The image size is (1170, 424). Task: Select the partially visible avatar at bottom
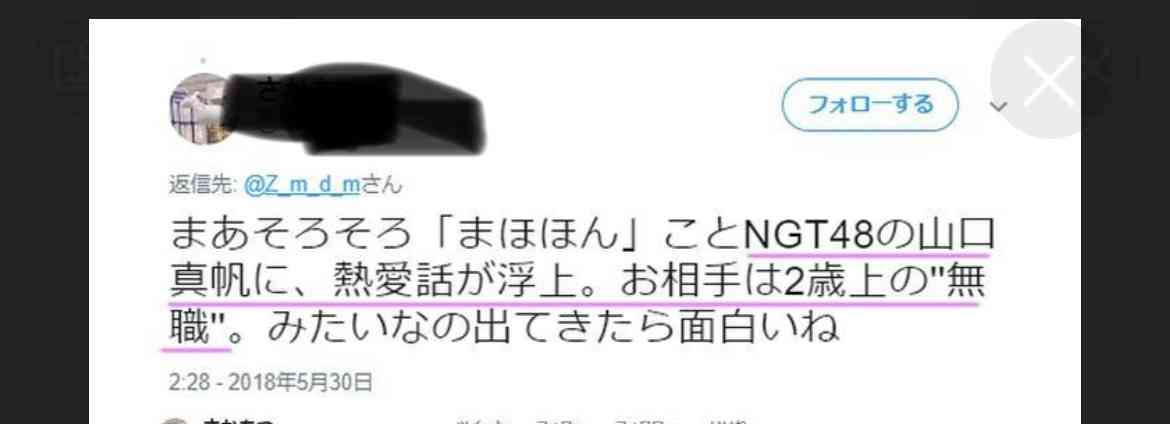pyautogui.click(x=173, y=420)
